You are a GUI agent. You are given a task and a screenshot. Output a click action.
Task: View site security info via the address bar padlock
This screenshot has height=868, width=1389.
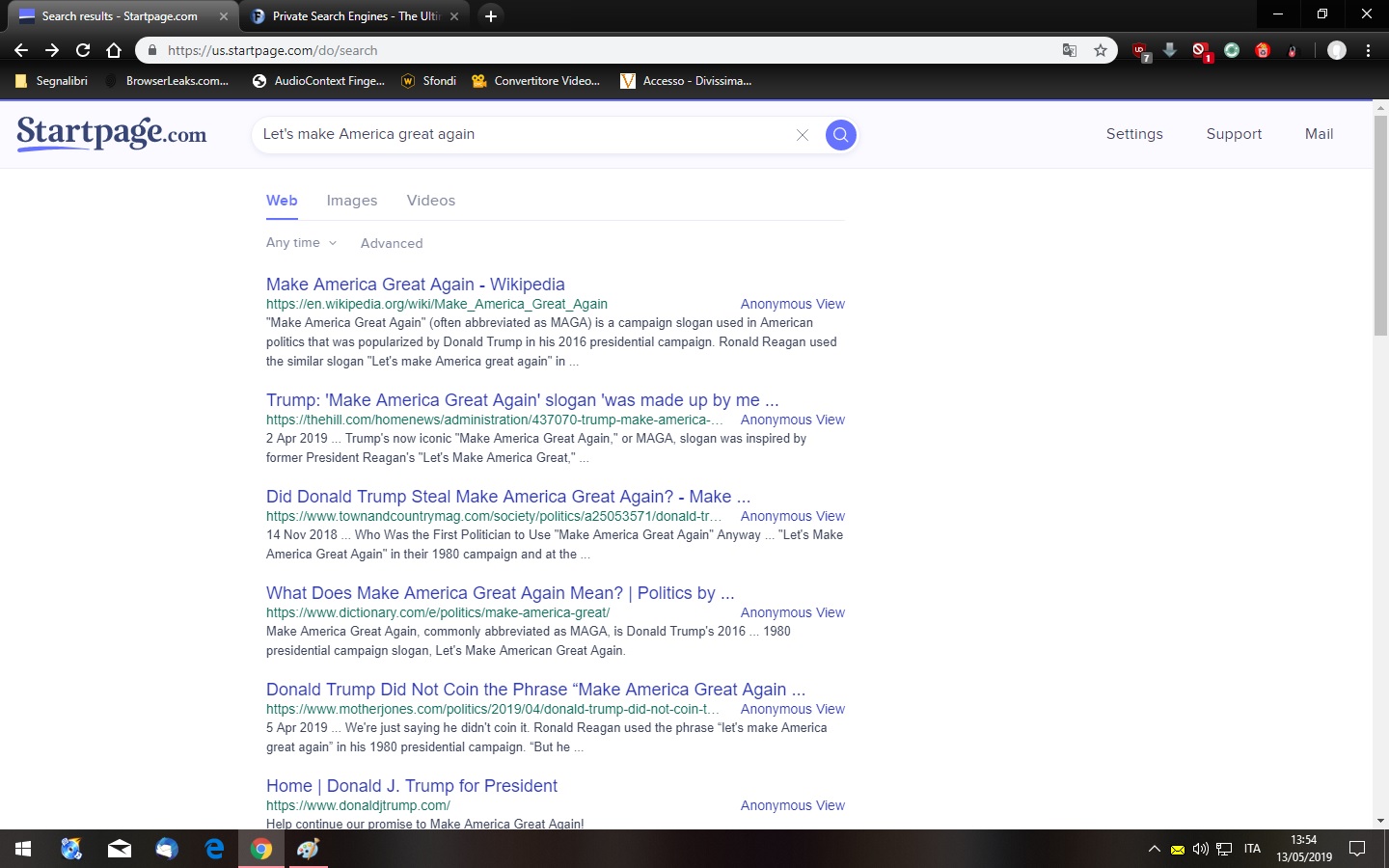(x=151, y=50)
